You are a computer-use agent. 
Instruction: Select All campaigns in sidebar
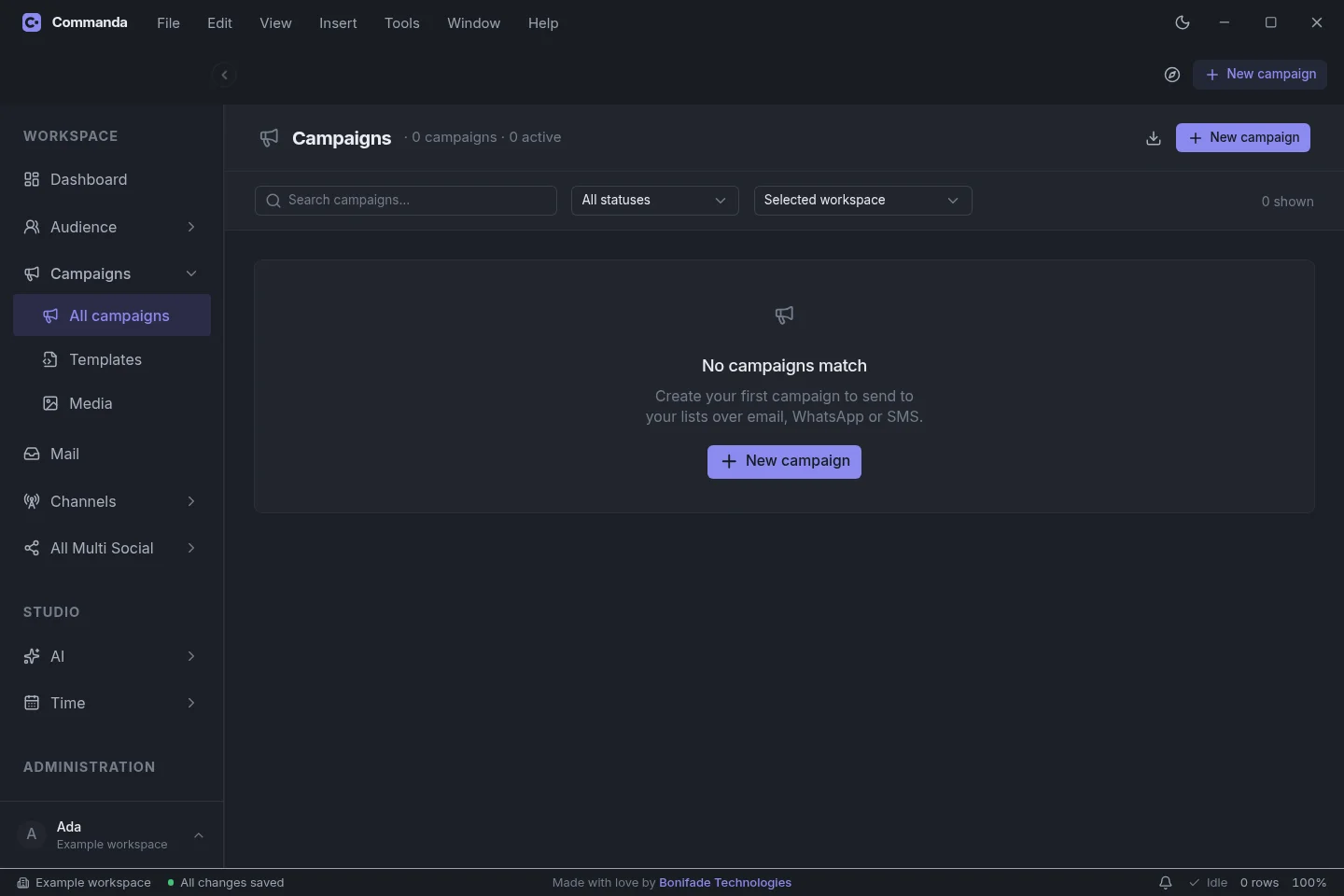coord(112,315)
